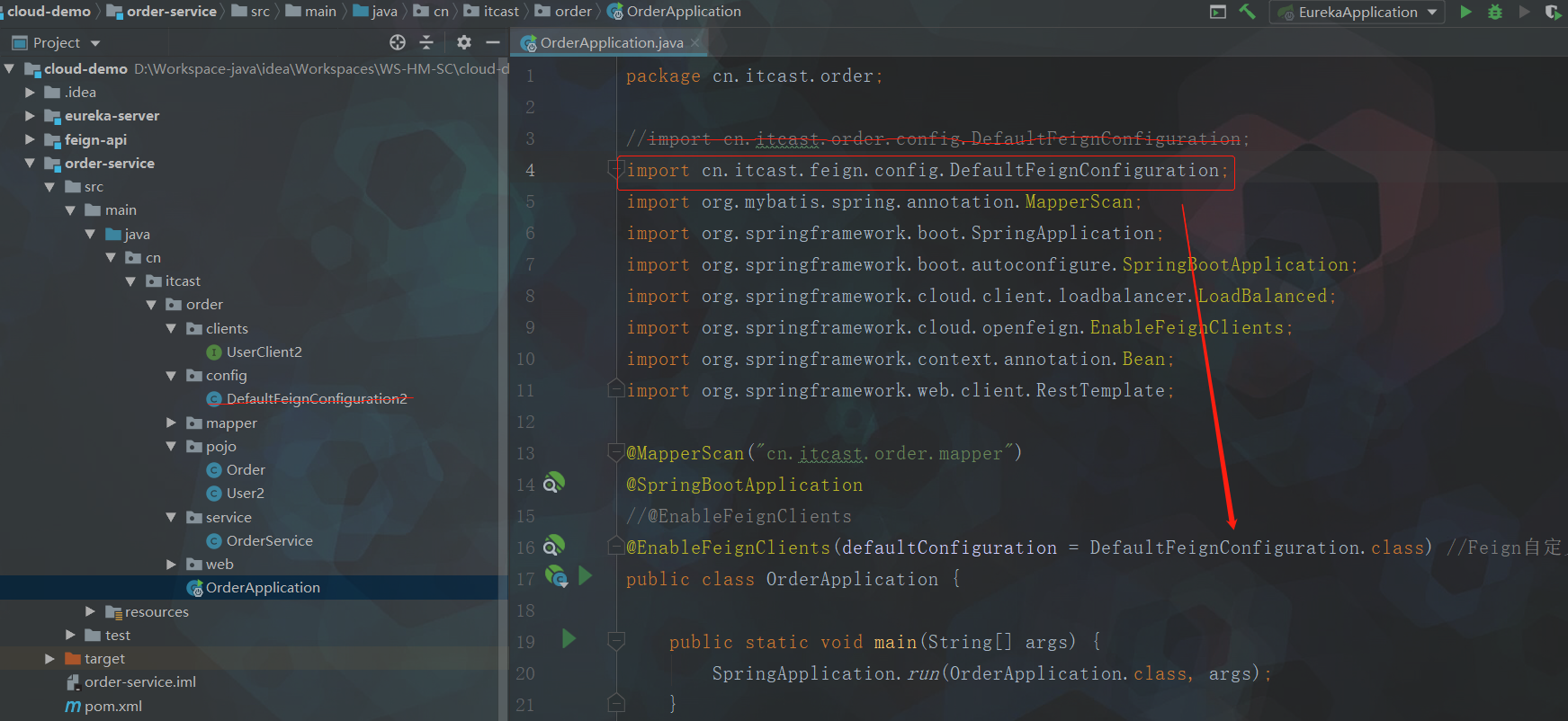The height and width of the screenshot is (721, 1568).
Task: Expand the target folder
Action: click(49, 658)
